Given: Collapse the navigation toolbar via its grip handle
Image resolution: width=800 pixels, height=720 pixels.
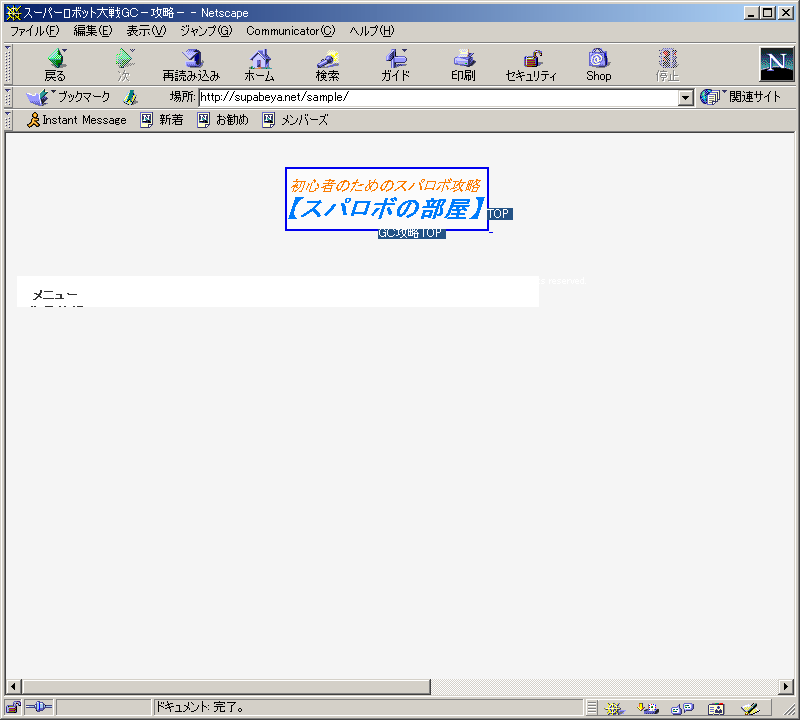Looking at the screenshot, I should (x=8, y=64).
